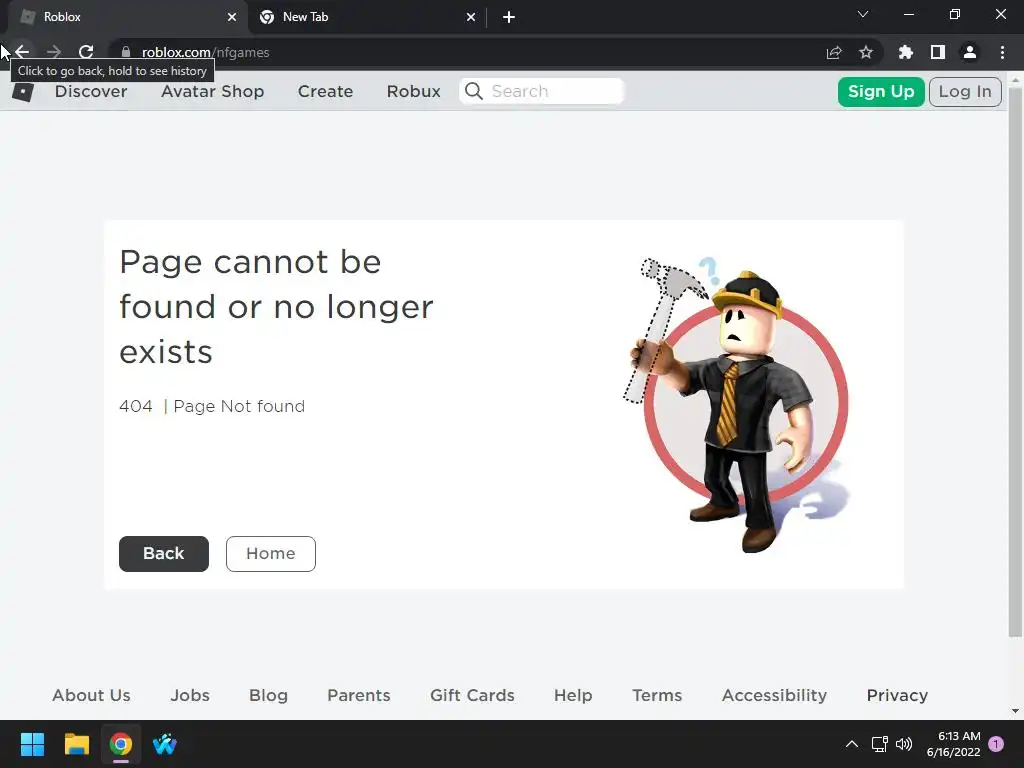The image size is (1024, 768).
Task: Open the Chrome profile avatar icon
Action: pyautogui.click(x=970, y=52)
